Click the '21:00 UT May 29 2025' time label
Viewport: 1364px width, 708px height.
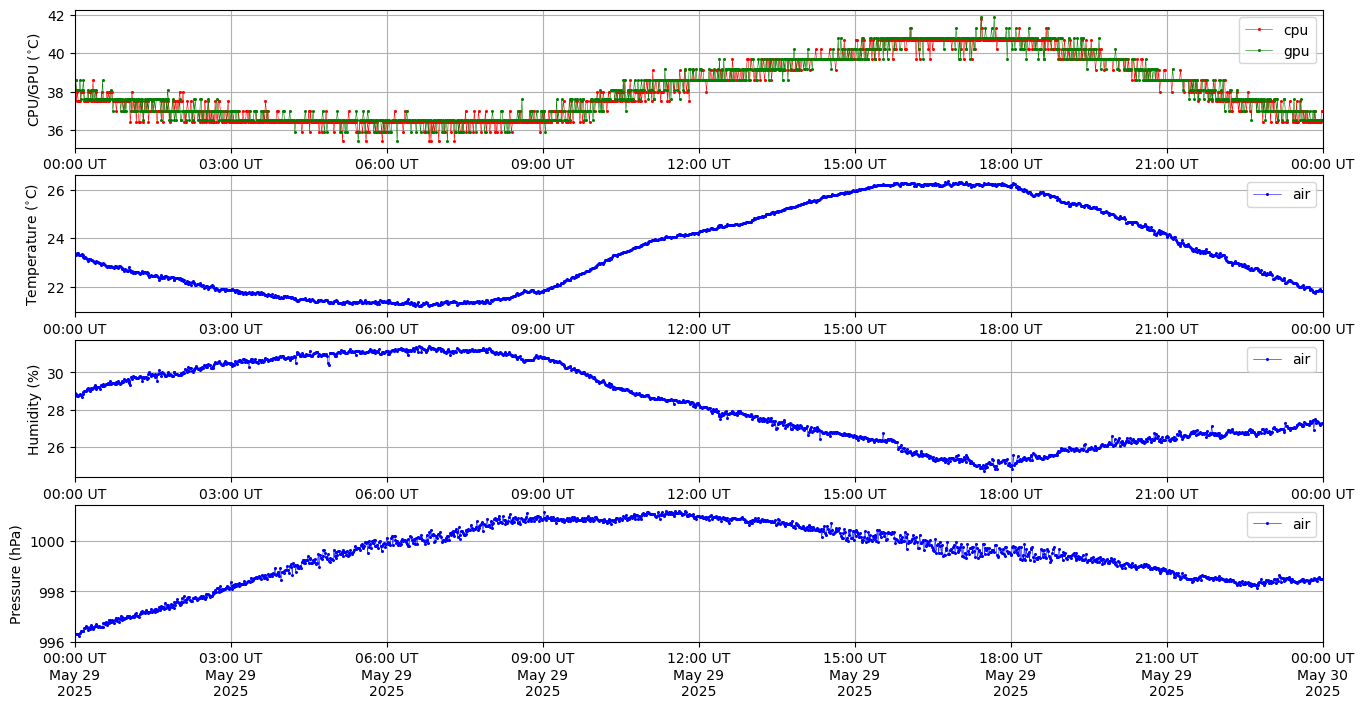coord(1167,674)
